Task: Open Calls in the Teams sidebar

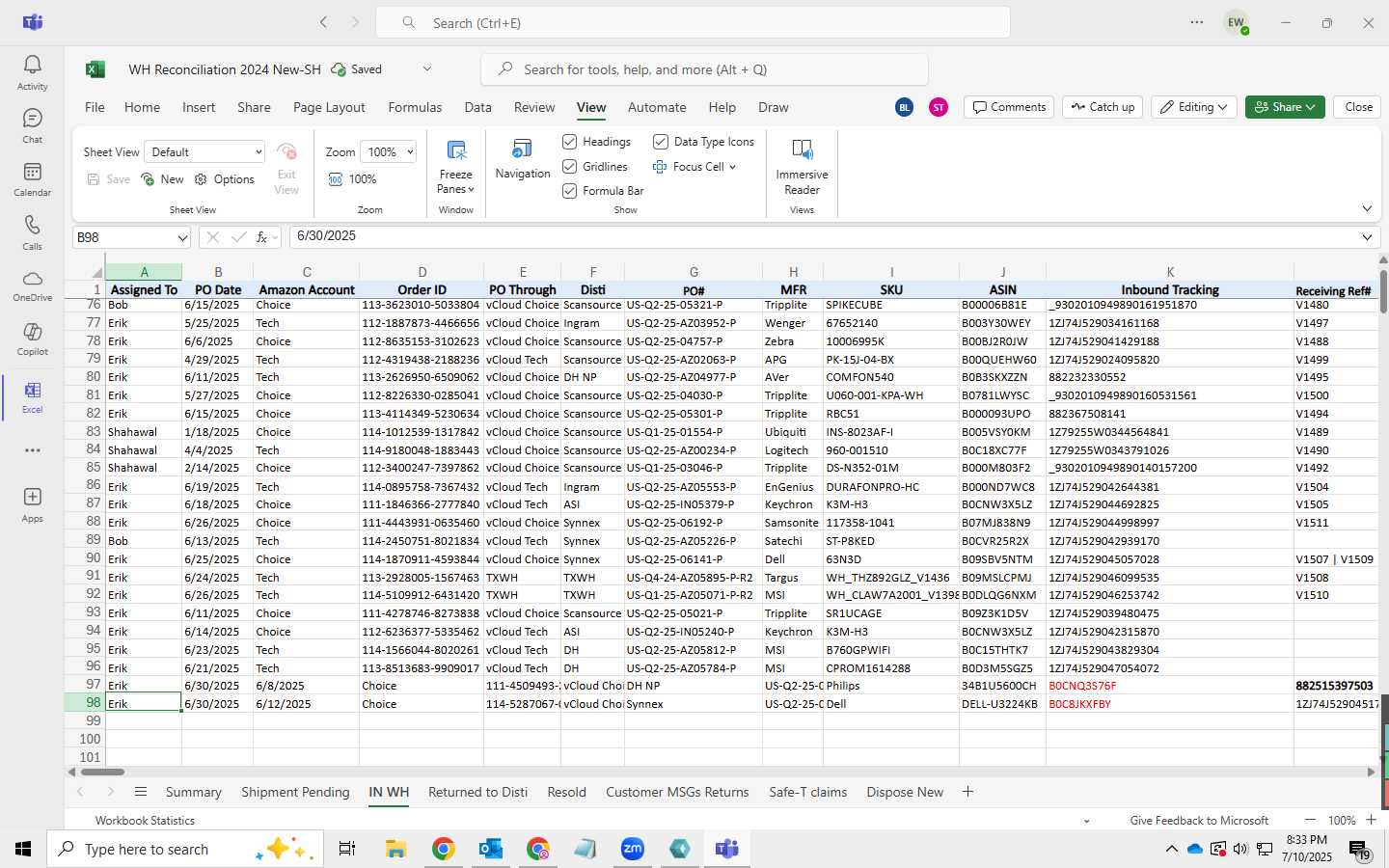Action: tap(32, 232)
